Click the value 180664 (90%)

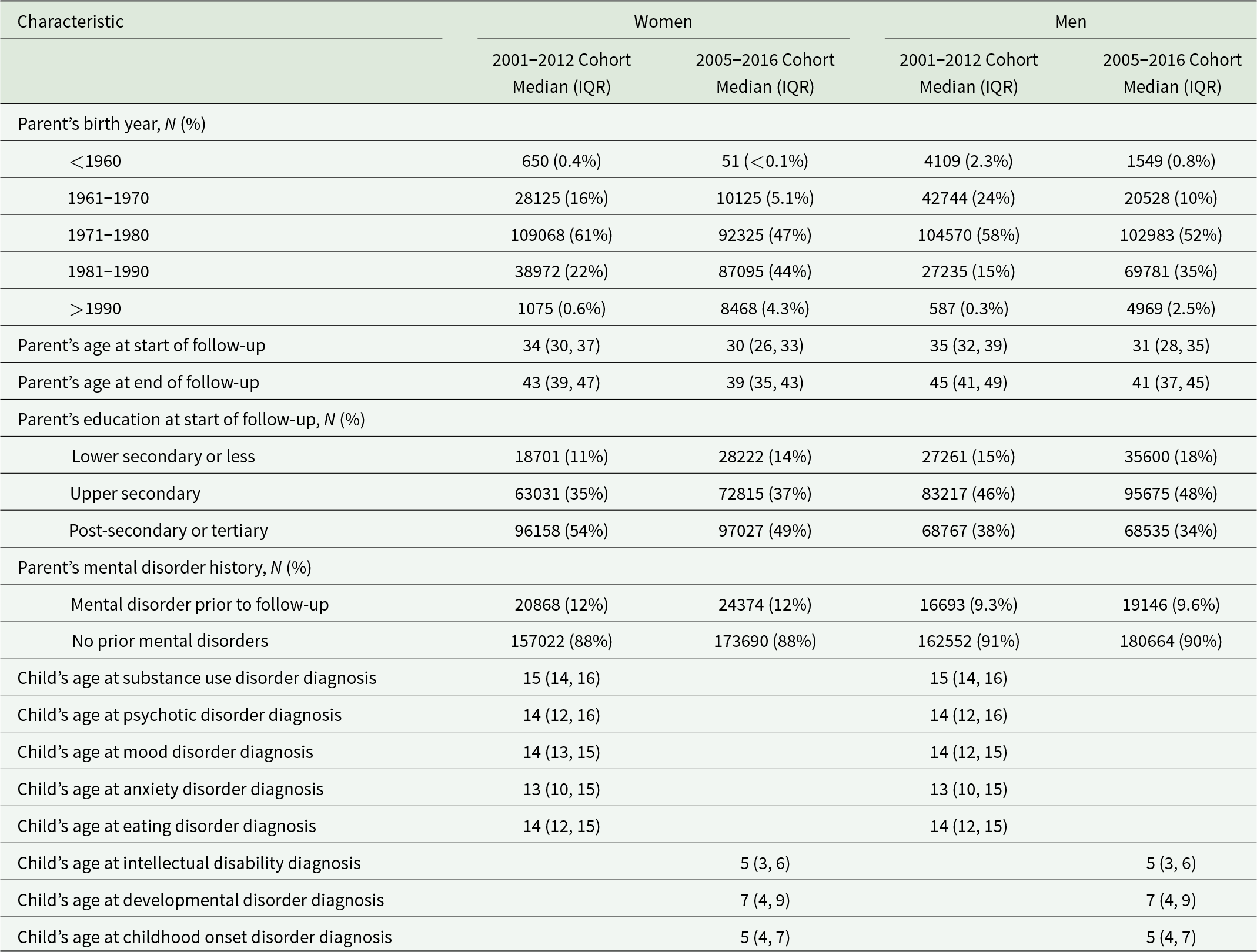1171,641
